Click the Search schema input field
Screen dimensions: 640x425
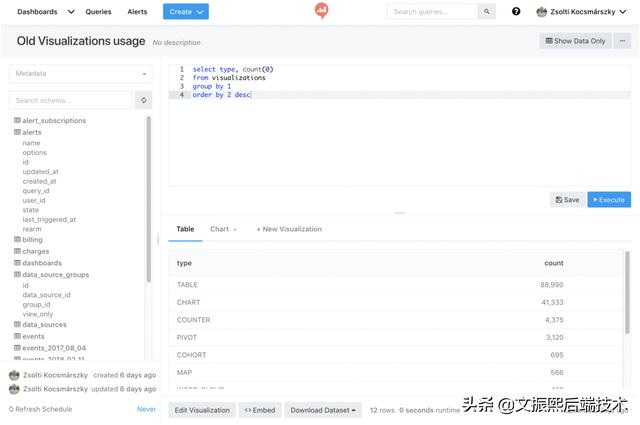tap(71, 100)
